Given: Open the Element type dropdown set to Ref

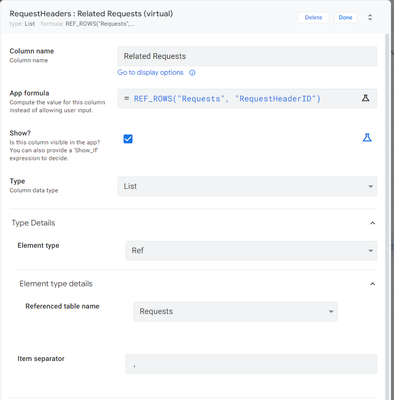Looking at the screenshot, I should coord(251,250).
